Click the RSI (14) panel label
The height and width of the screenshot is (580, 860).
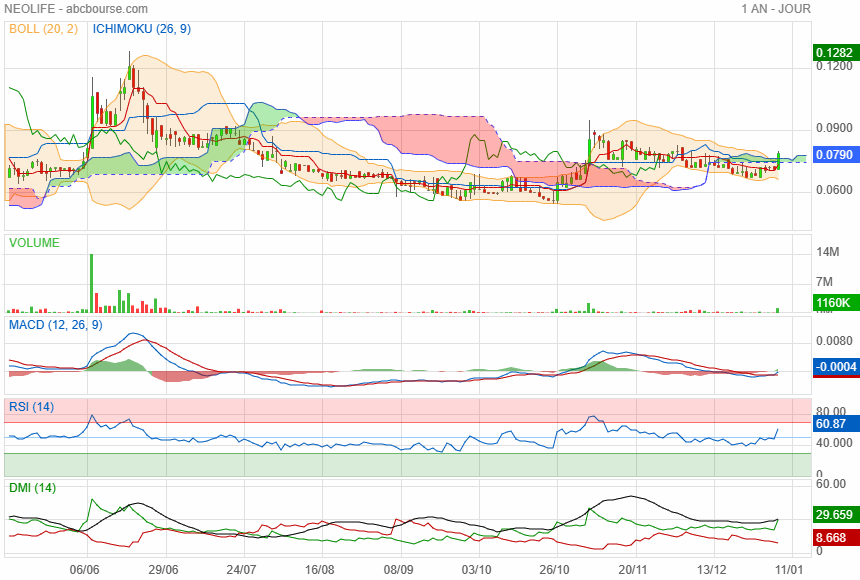click(31, 407)
